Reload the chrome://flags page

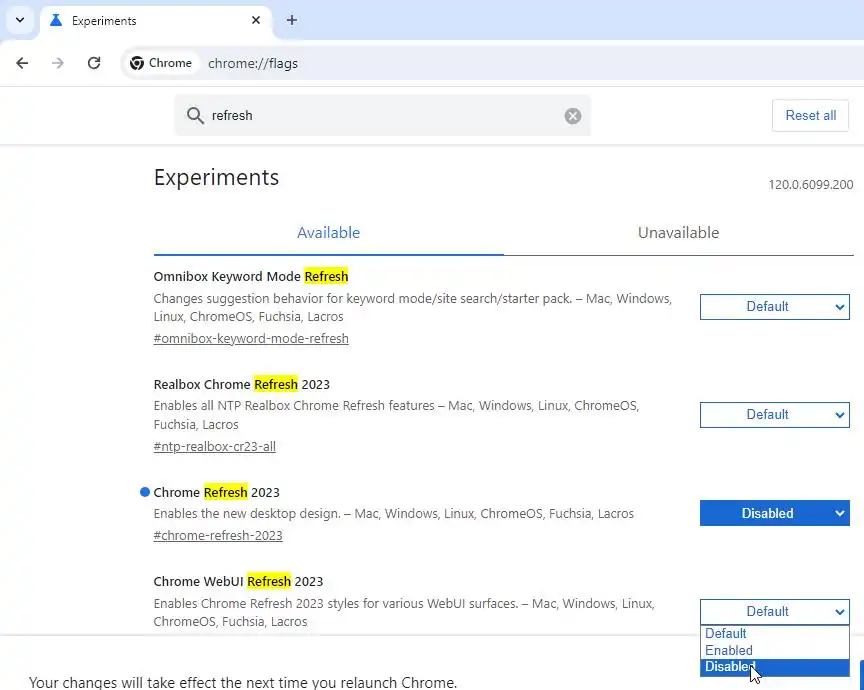94,63
